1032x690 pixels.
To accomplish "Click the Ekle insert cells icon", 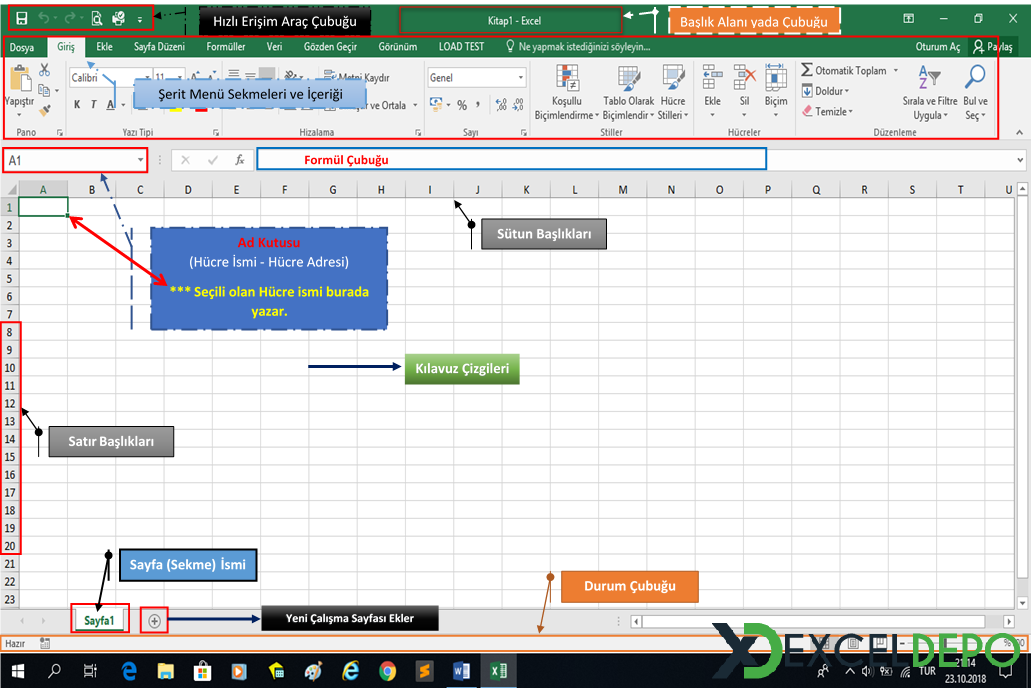I will click(x=712, y=77).
